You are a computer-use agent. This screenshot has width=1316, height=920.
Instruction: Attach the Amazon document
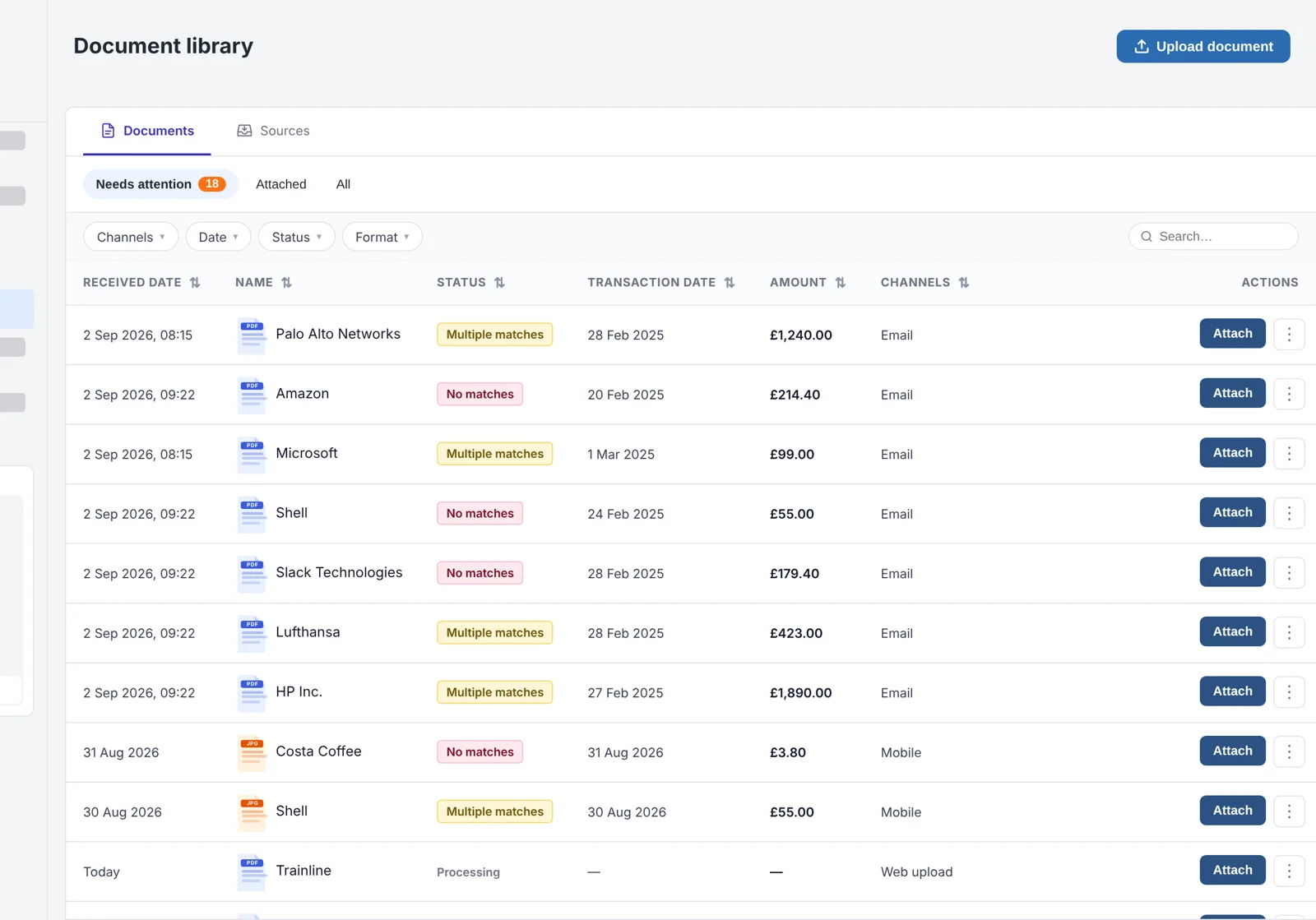point(1232,393)
